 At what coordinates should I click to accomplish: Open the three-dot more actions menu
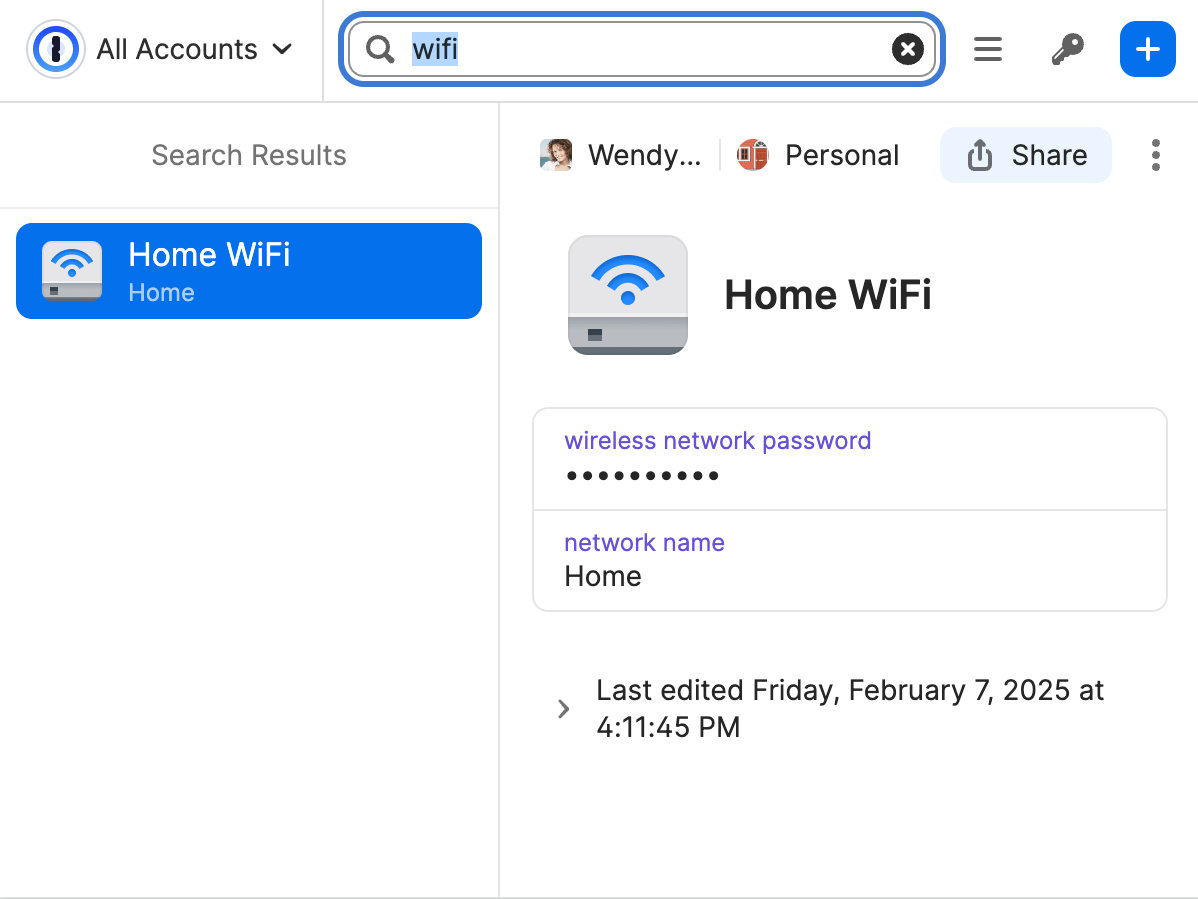click(1155, 155)
